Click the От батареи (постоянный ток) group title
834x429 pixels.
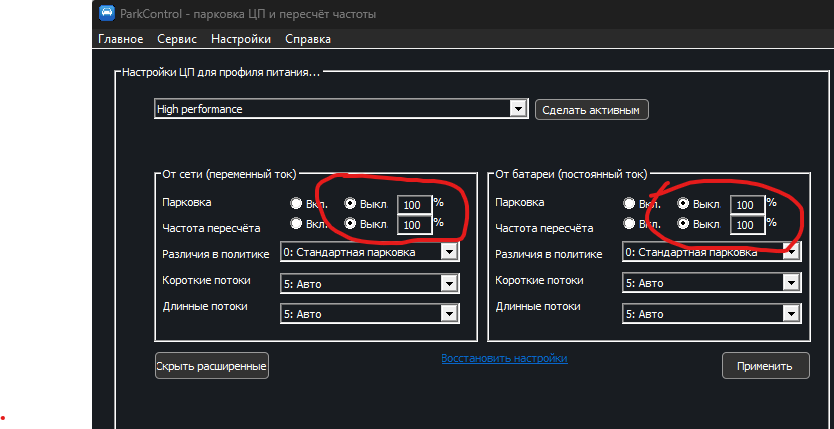(x=571, y=174)
